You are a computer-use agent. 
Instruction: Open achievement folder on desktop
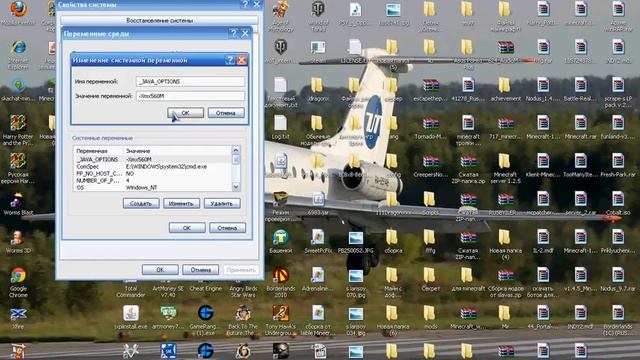coord(505,90)
